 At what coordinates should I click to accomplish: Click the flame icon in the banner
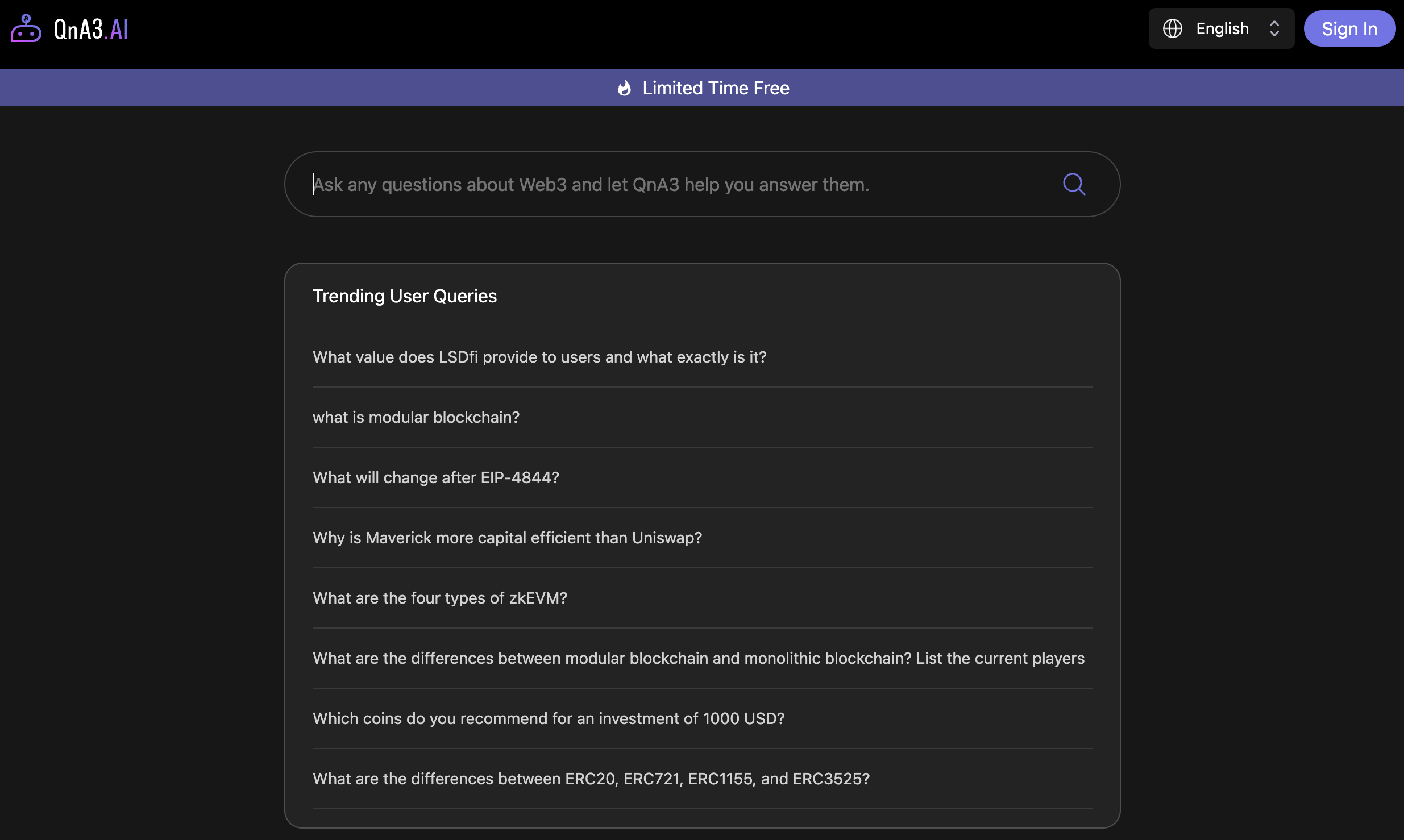pyautogui.click(x=624, y=88)
